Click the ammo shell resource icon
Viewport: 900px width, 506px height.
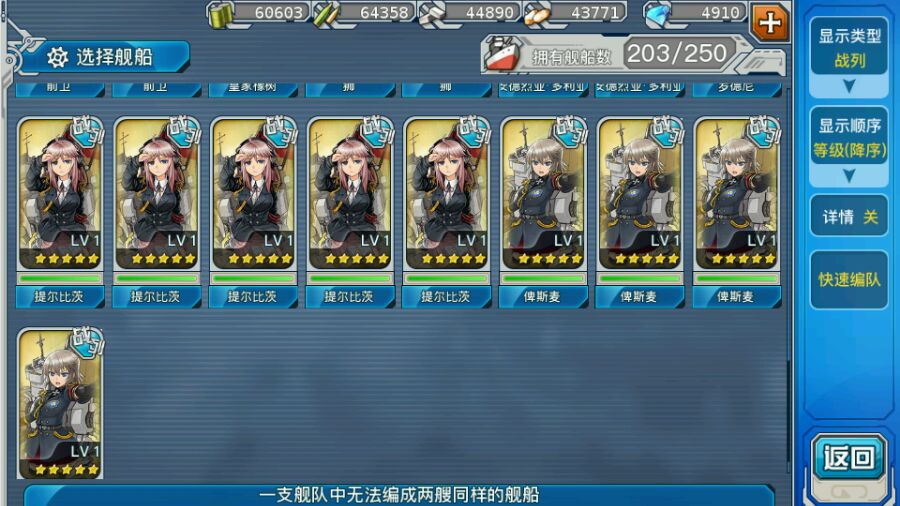[x=325, y=14]
